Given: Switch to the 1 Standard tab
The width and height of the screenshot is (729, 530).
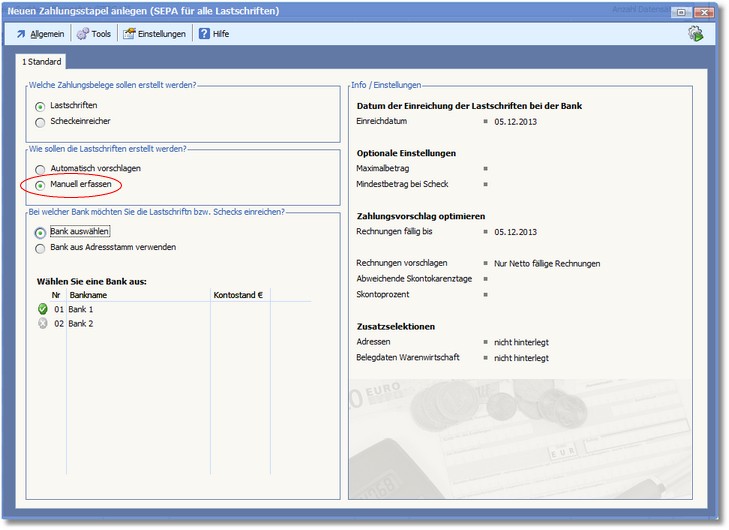Looking at the screenshot, I should 42,62.
